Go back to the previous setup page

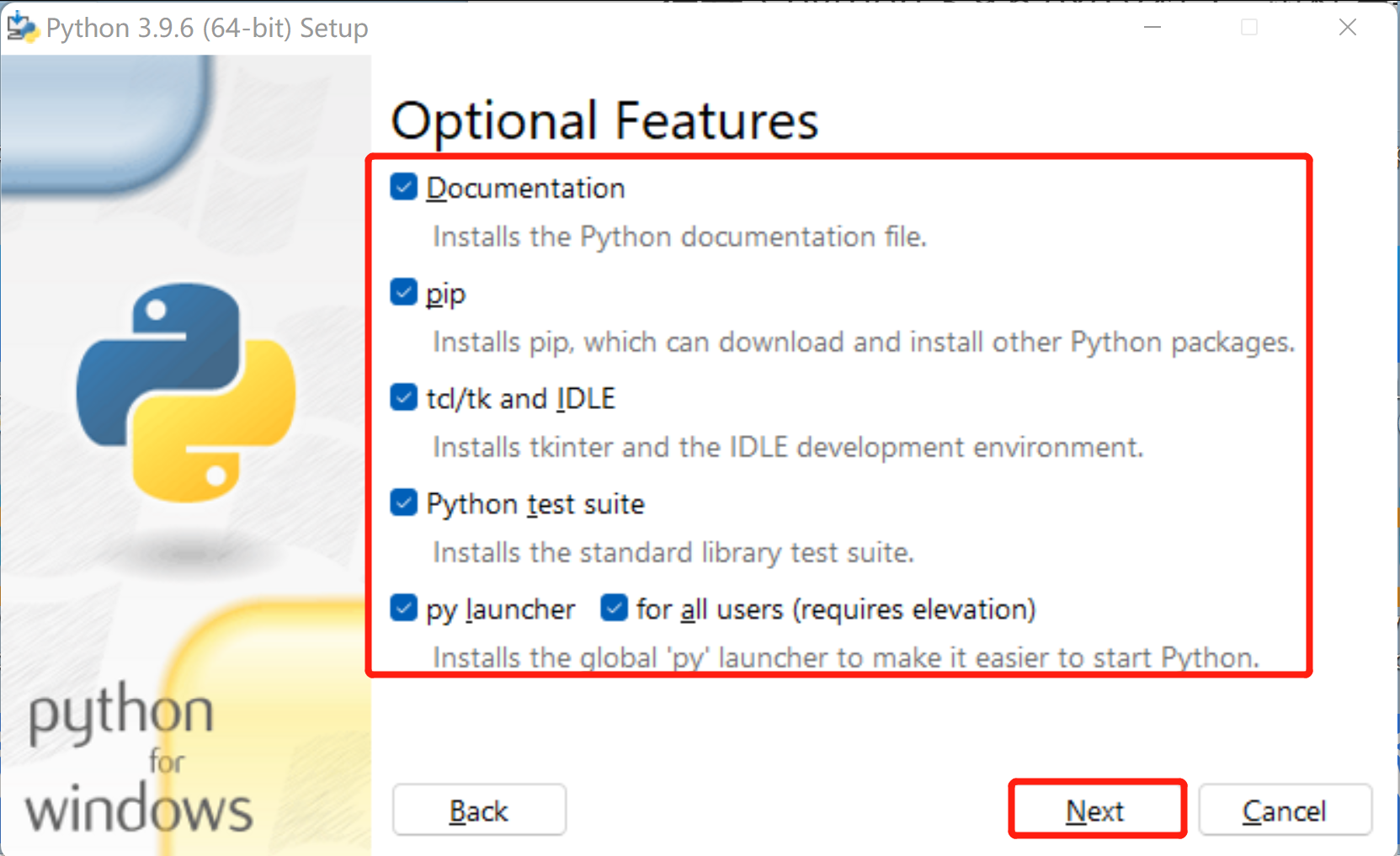(479, 811)
